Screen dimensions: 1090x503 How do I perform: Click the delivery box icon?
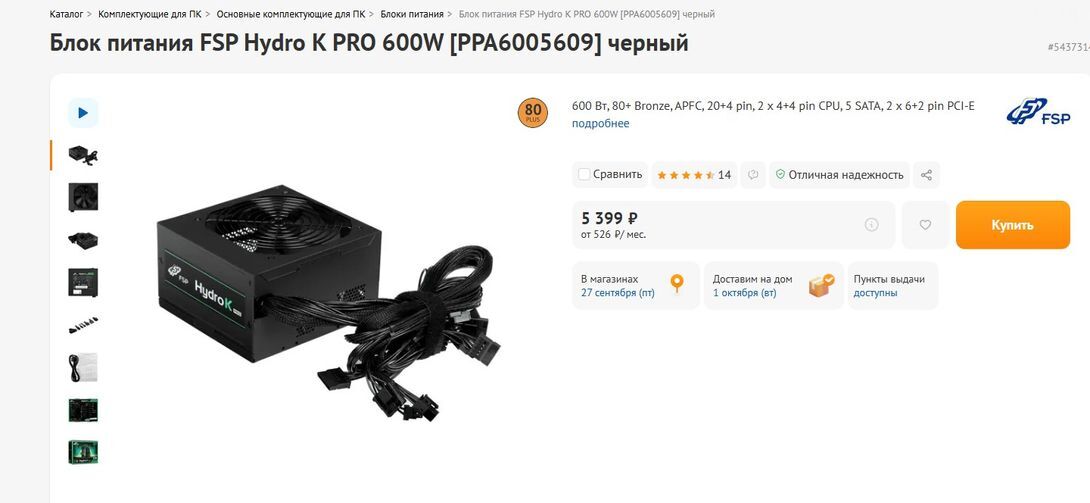click(821, 285)
